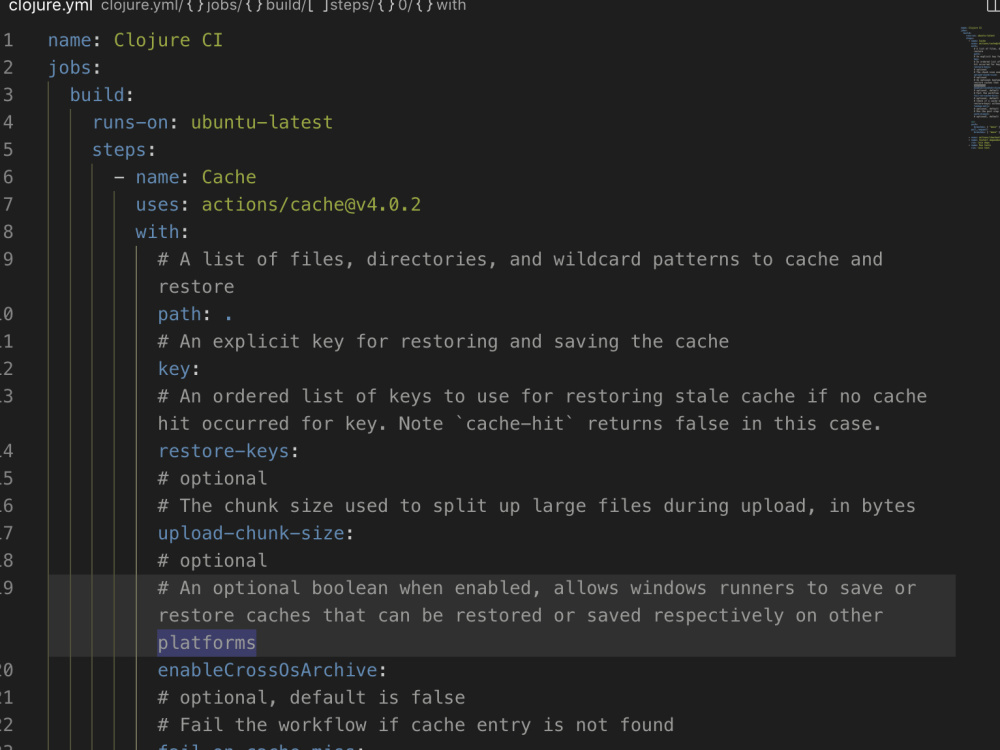
Task: Click line number 1 in the gutter
Action: point(8,40)
